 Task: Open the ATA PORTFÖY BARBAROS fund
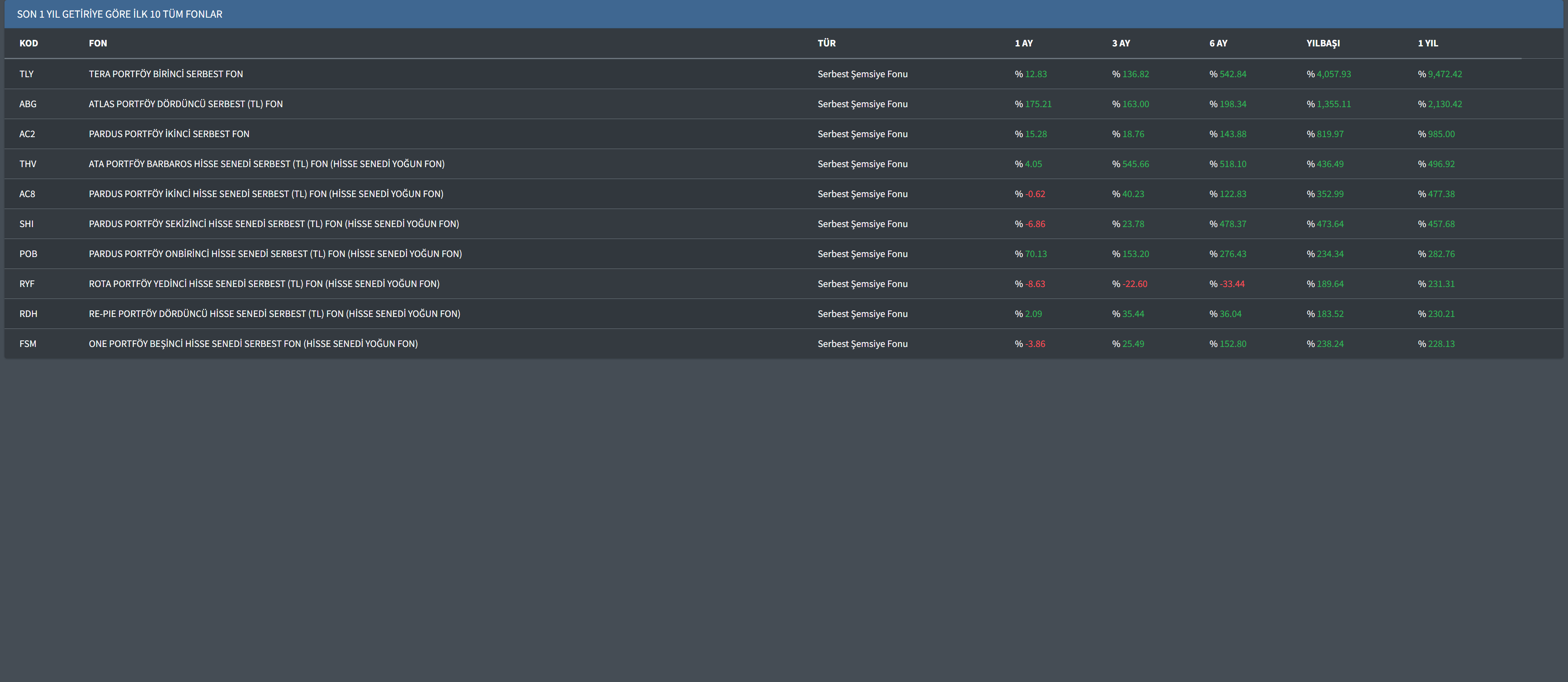266,164
